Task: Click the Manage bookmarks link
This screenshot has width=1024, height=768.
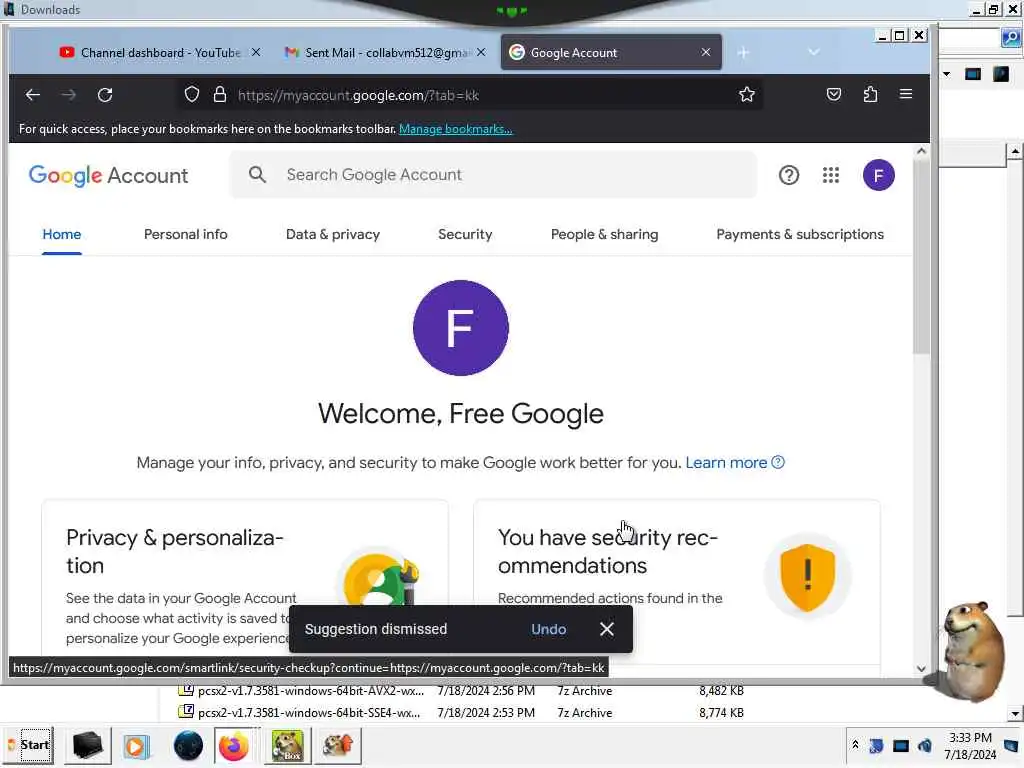Action: 455,129
